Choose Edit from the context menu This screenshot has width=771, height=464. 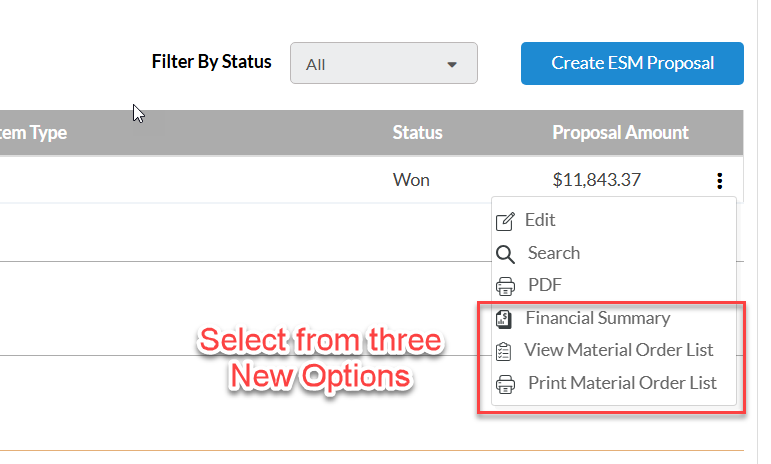click(540, 220)
